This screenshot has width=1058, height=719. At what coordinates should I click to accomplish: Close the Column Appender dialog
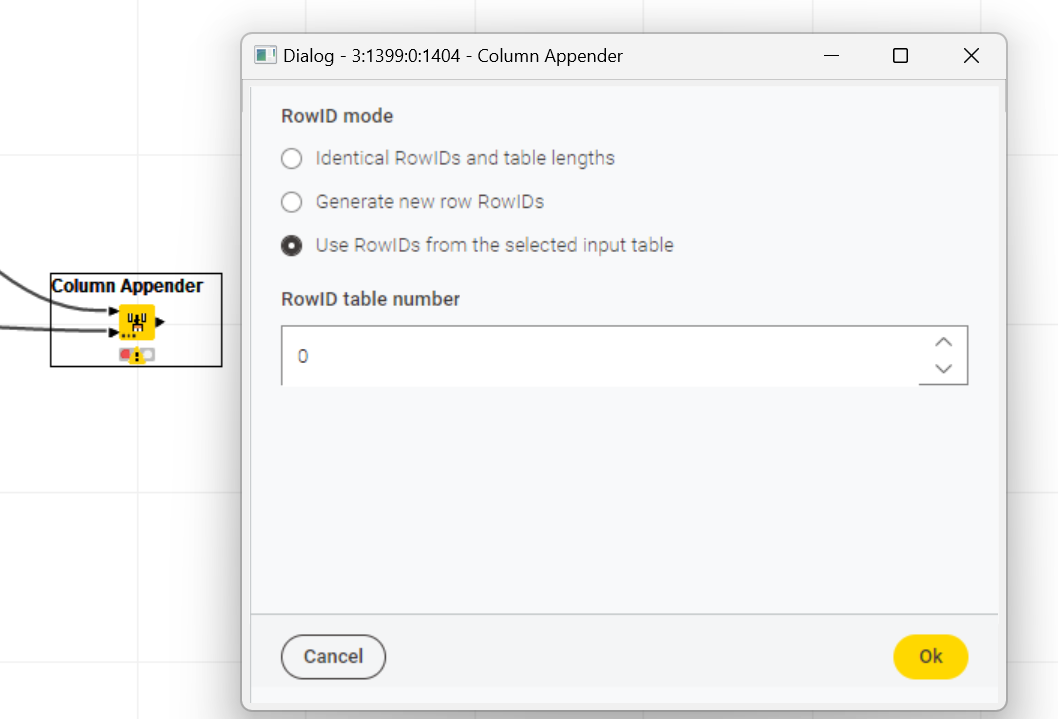point(971,55)
